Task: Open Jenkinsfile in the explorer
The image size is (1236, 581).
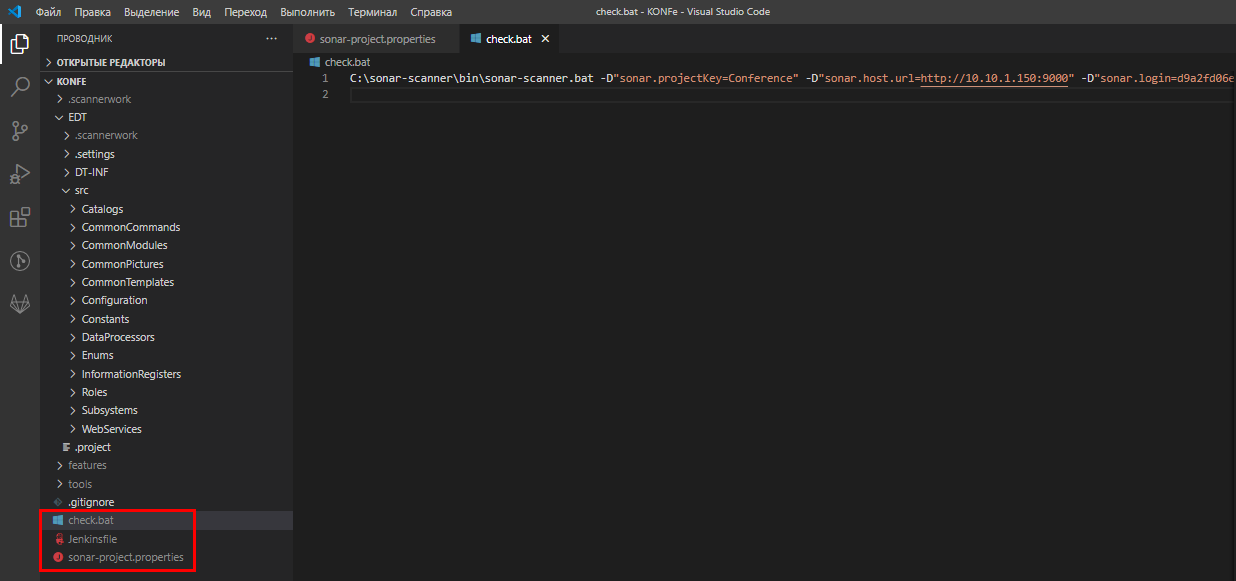Action: coord(92,539)
